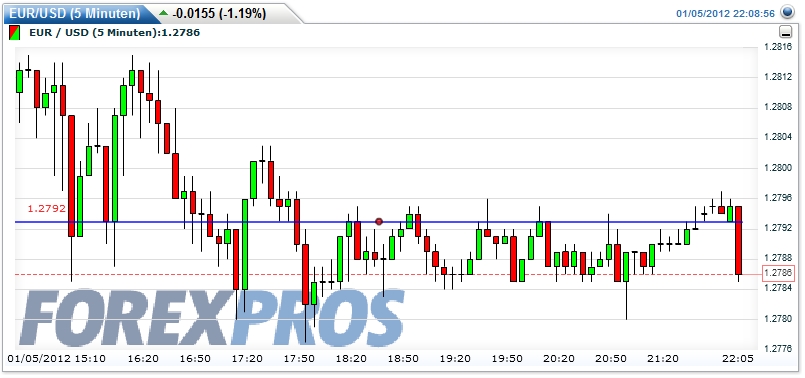Click the 21:20 time axis label

click(663, 359)
